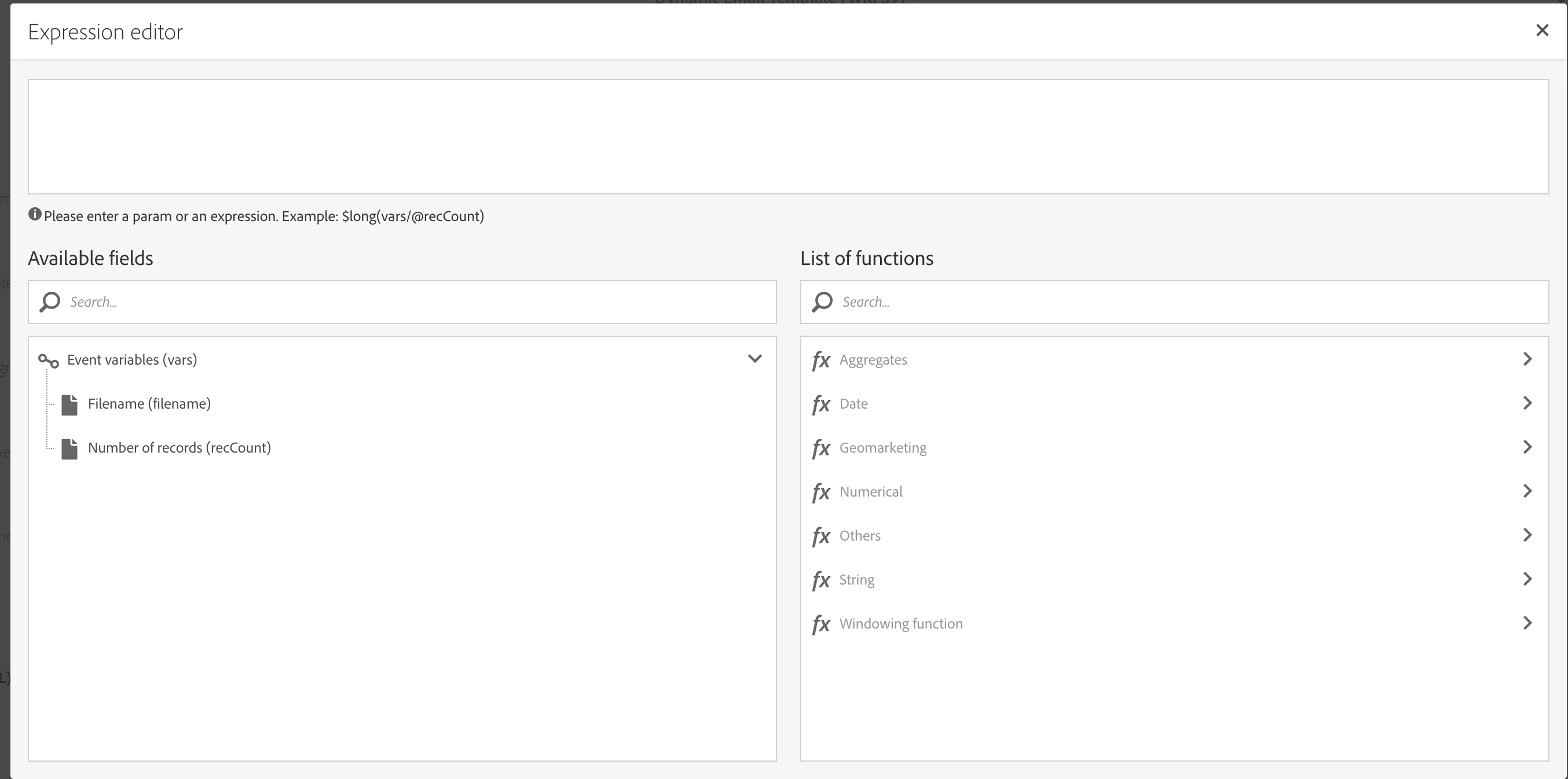Click the Number of records file icon
The width and height of the screenshot is (1568, 779).
[x=69, y=449]
